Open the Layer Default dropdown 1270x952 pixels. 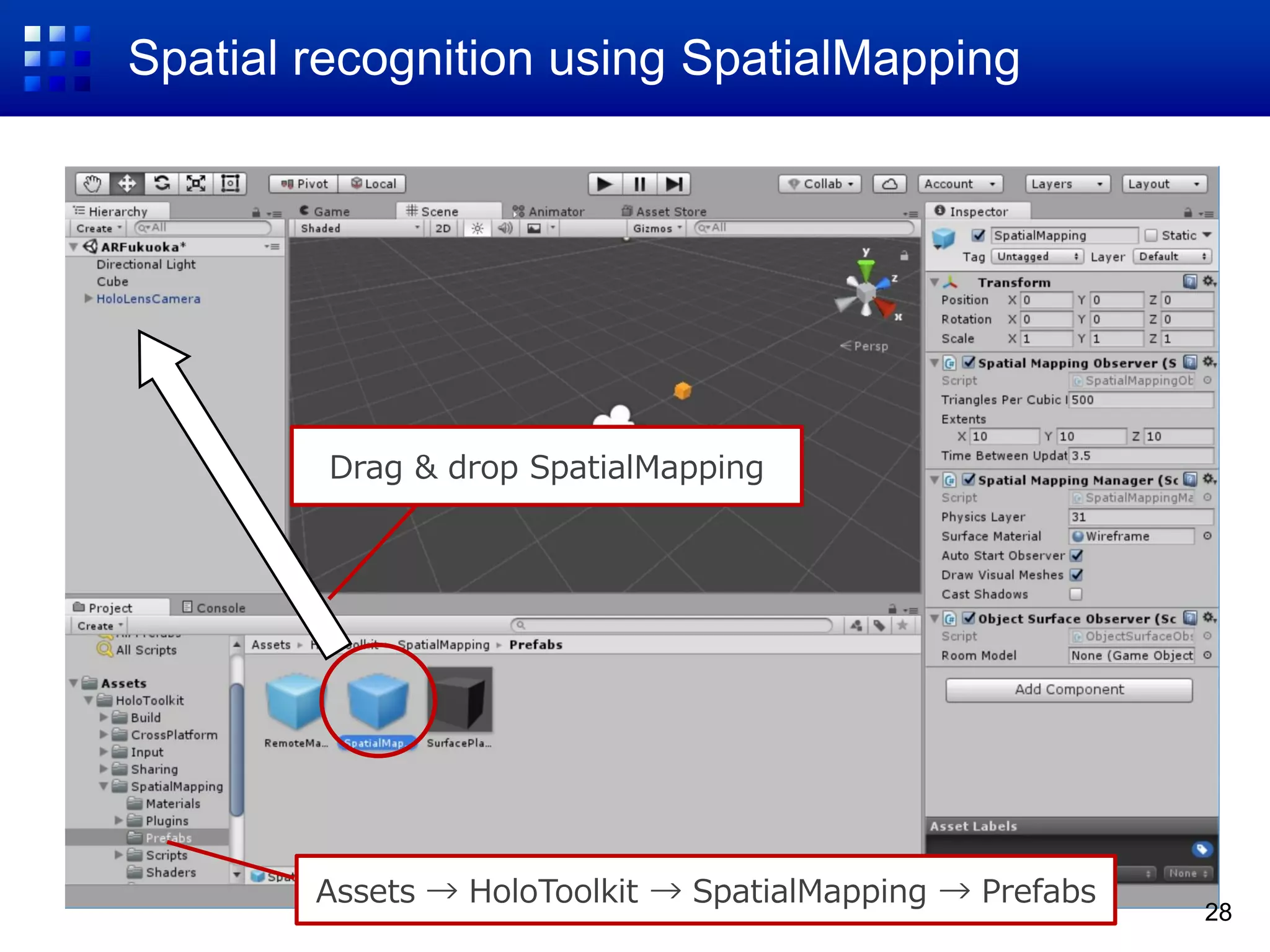[x=1172, y=257]
